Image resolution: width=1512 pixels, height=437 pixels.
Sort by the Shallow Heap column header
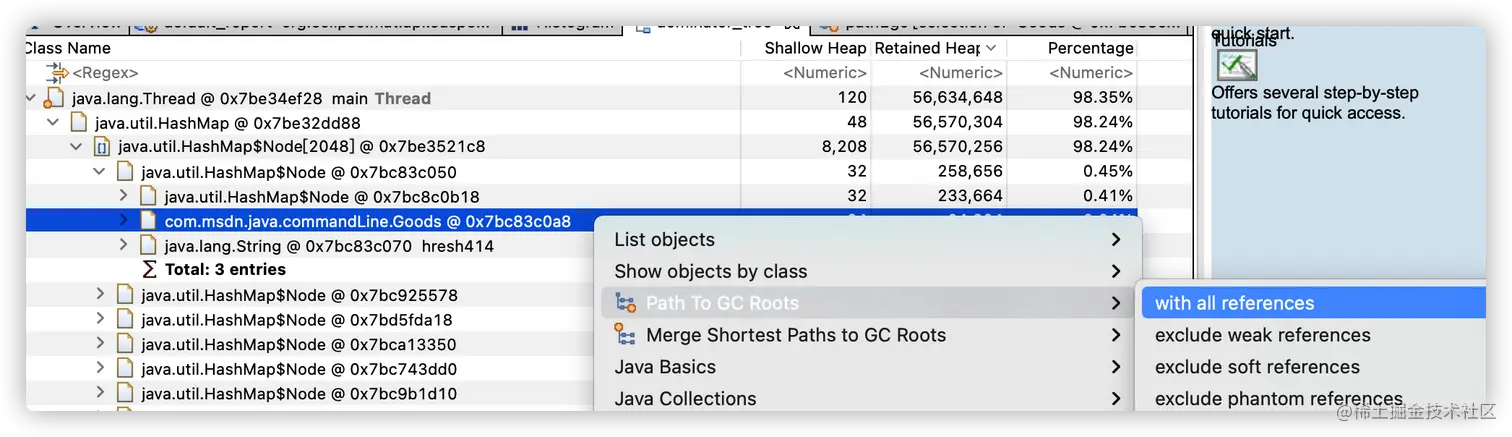[806, 48]
